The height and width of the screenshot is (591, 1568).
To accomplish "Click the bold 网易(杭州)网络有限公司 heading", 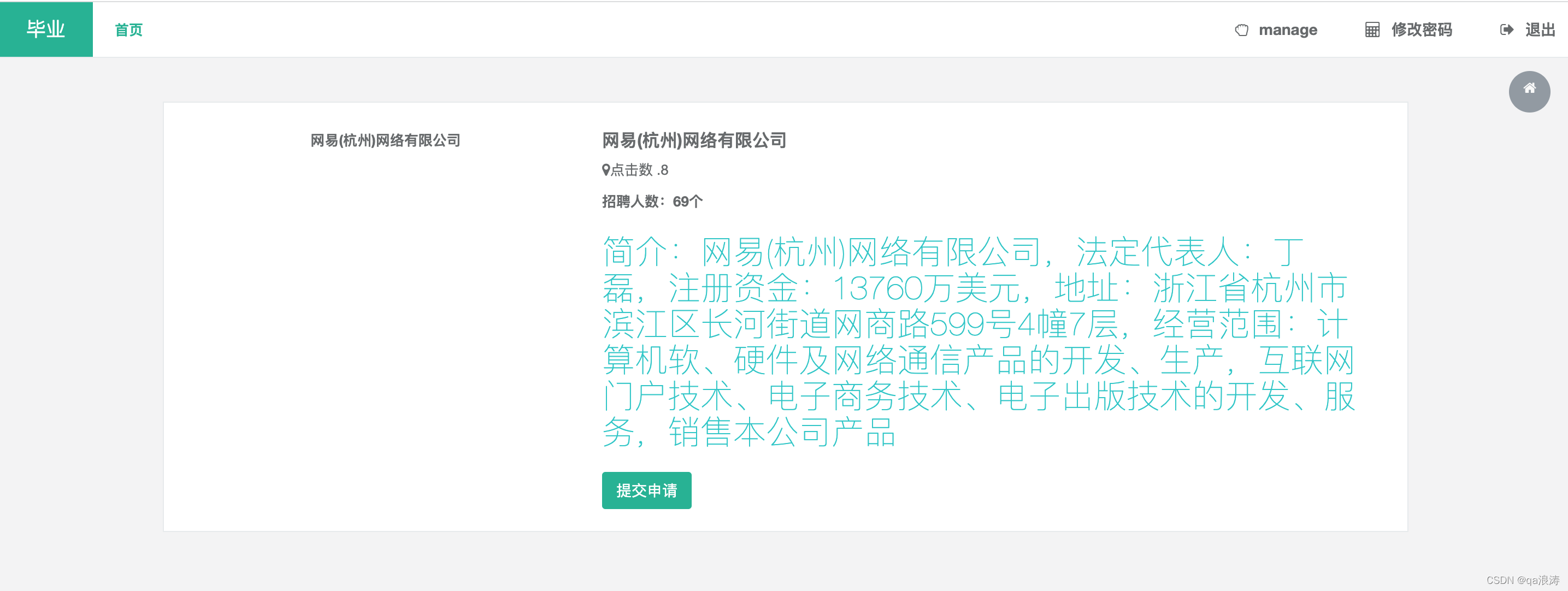I will tap(694, 140).
